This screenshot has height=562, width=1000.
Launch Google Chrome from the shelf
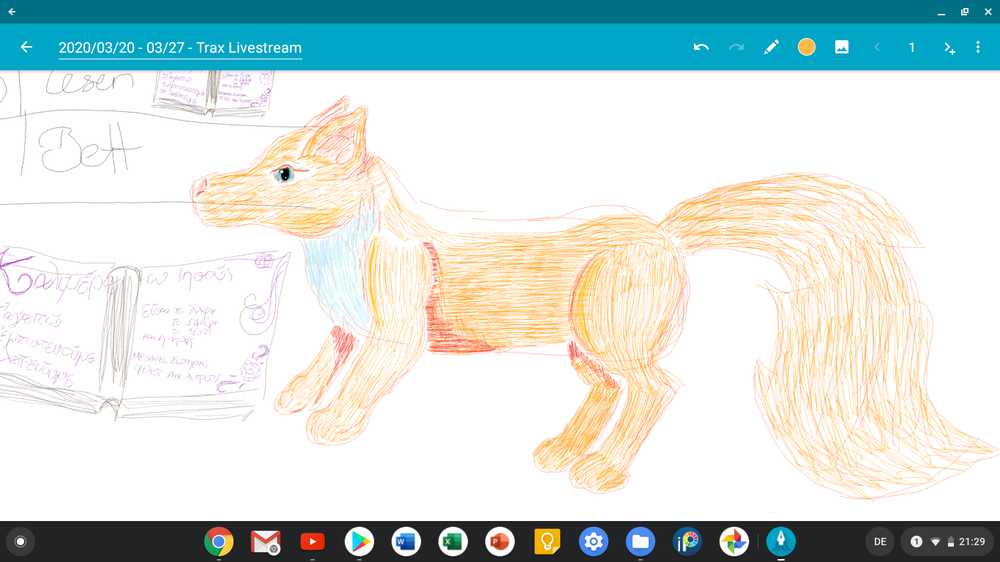219,542
